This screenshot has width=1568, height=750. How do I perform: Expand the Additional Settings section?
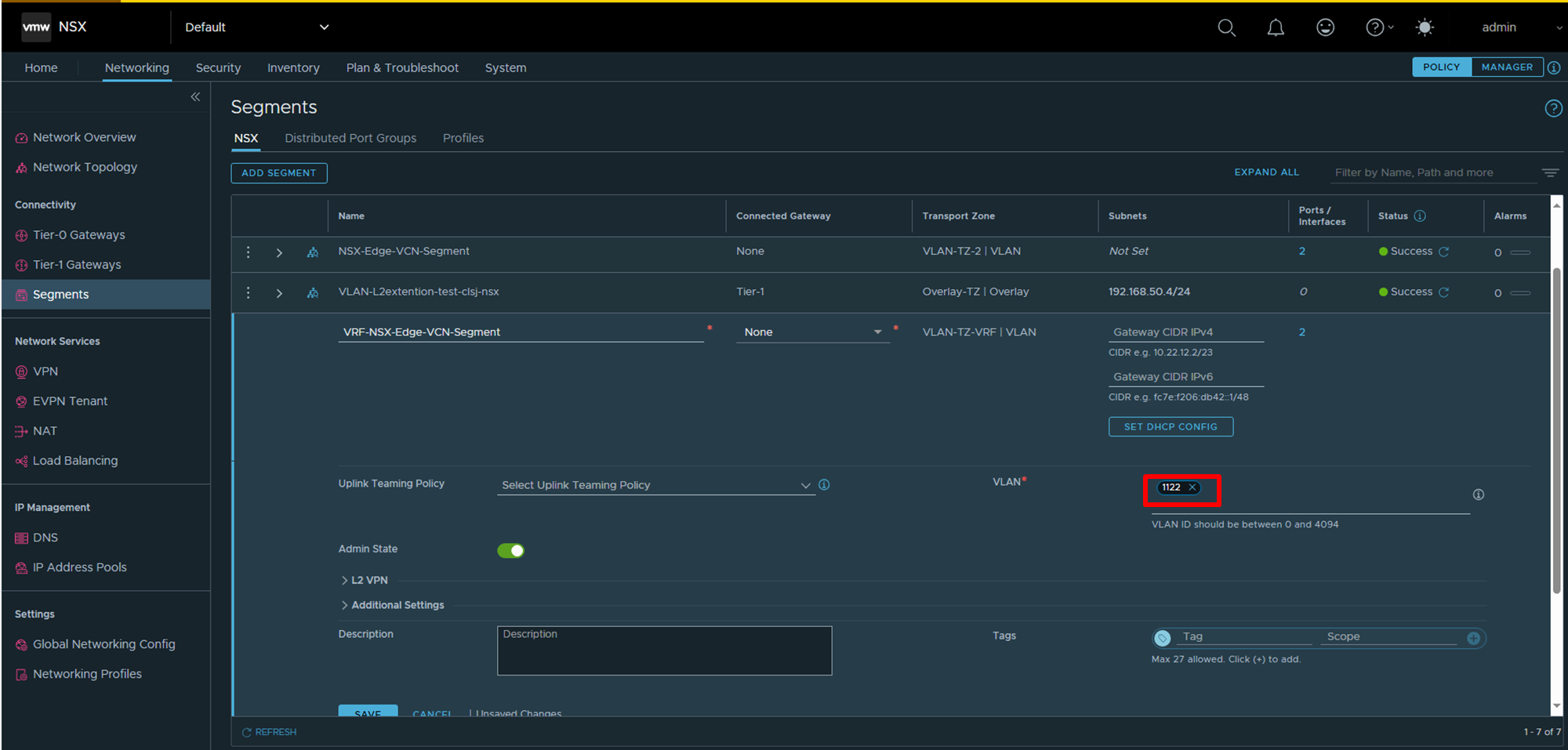tap(393, 605)
